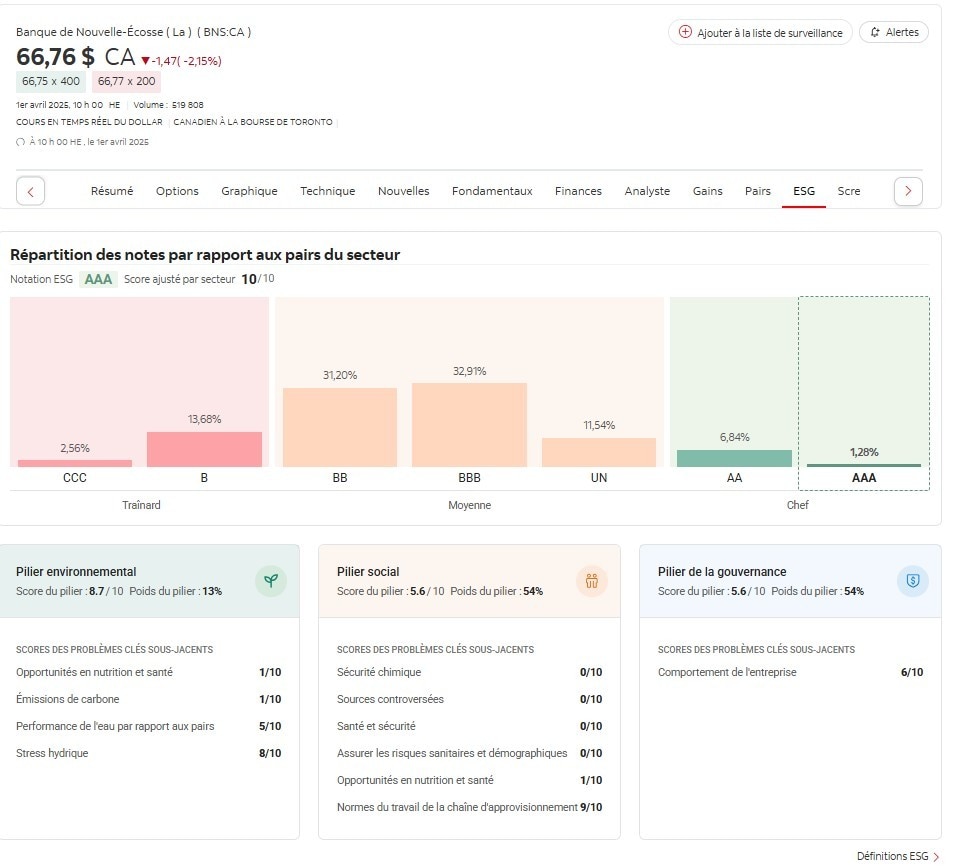Click the Alertes bell icon
The width and height of the screenshot is (957, 868).
coord(875,32)
